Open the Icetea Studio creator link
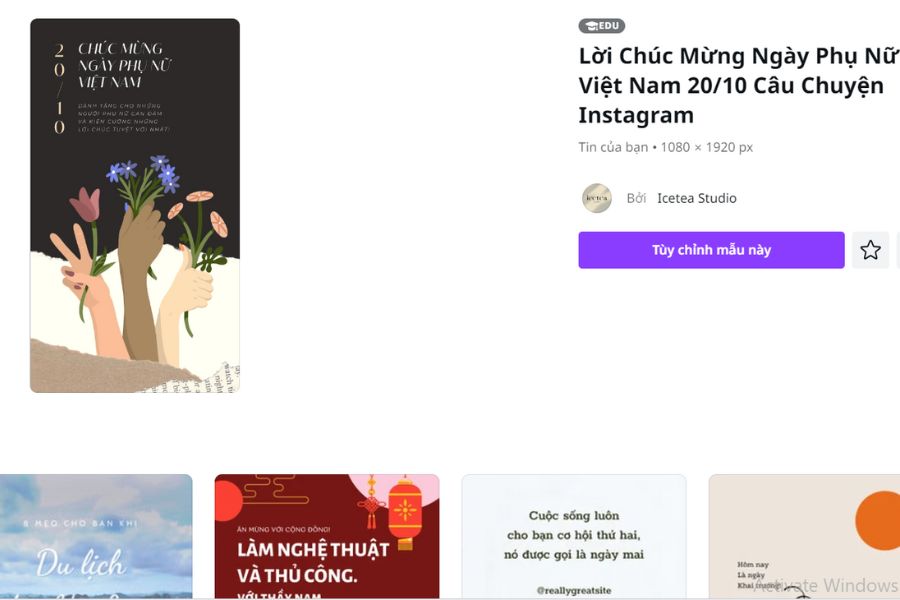The height and width of the screenshot is (600, 900). tap(696, 198)
